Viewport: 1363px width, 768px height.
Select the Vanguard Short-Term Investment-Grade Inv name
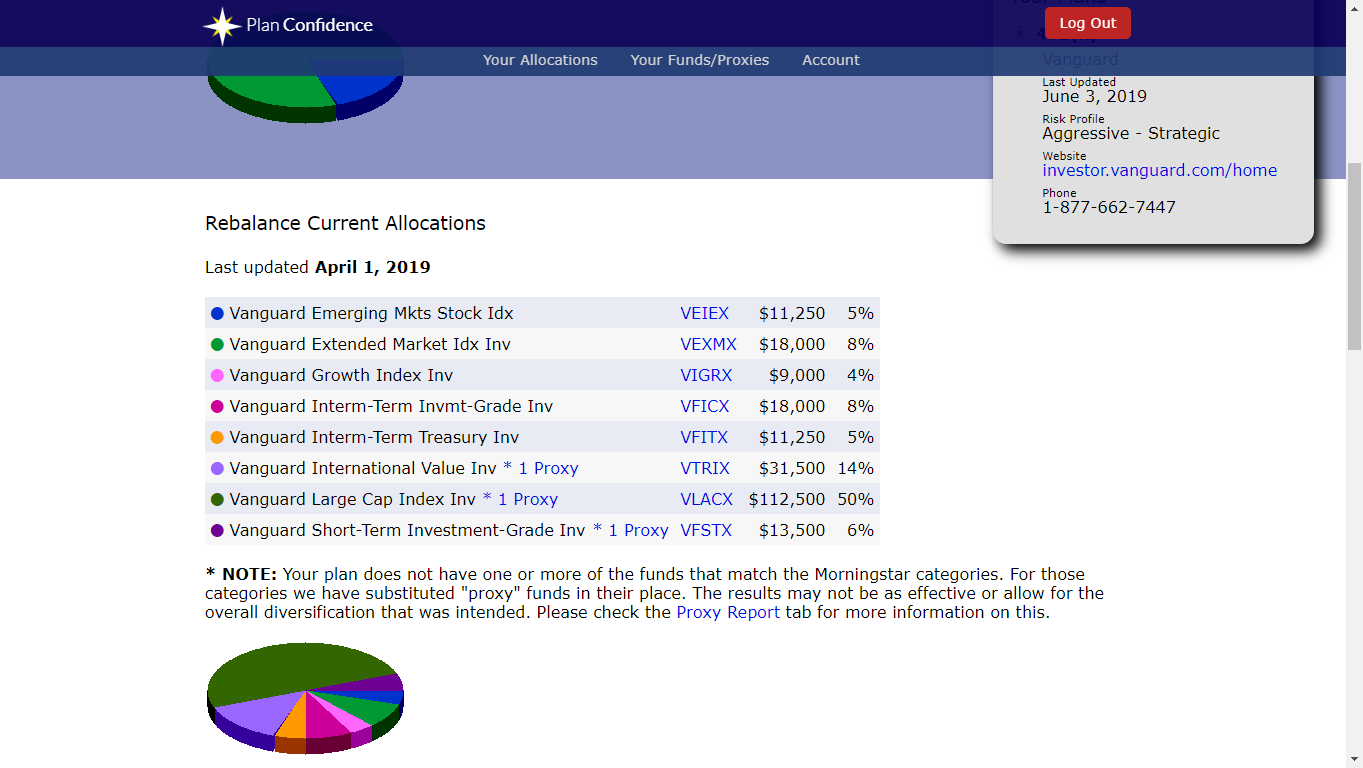coord(407,530)
